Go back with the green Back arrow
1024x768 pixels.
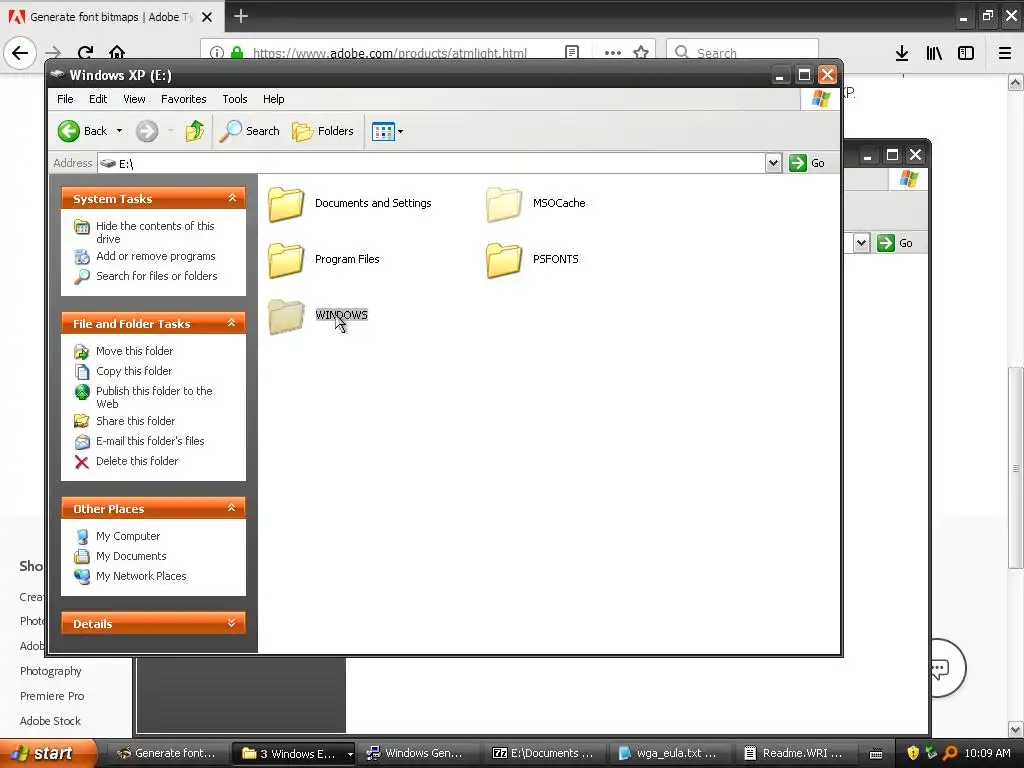(82, 131)
